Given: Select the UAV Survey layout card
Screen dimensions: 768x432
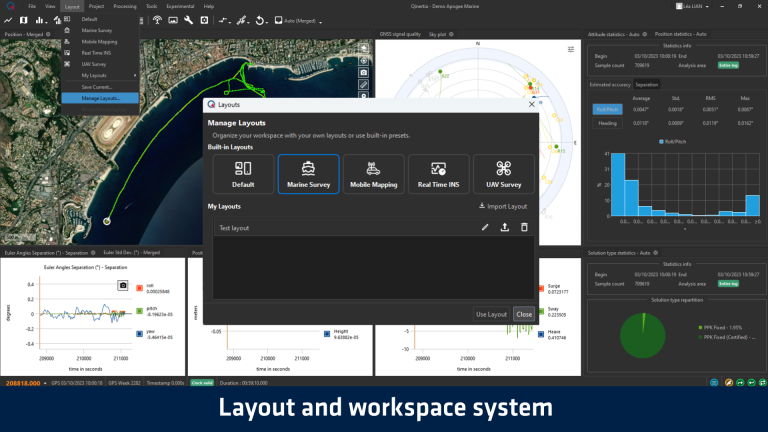Looking at the screenshot, I should [504, 174].
